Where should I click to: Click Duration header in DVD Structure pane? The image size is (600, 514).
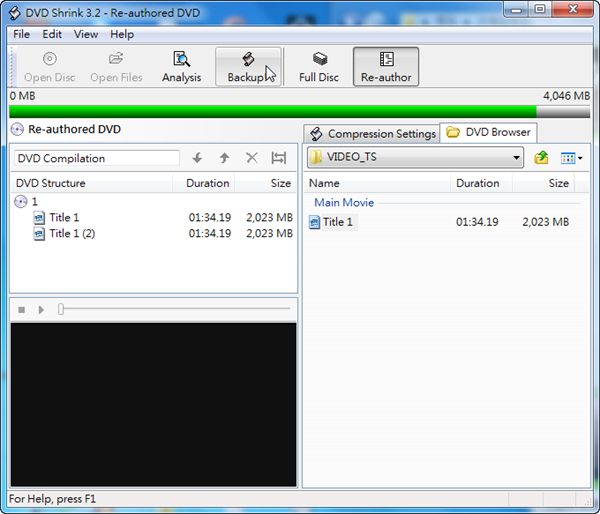pos(204,183)
